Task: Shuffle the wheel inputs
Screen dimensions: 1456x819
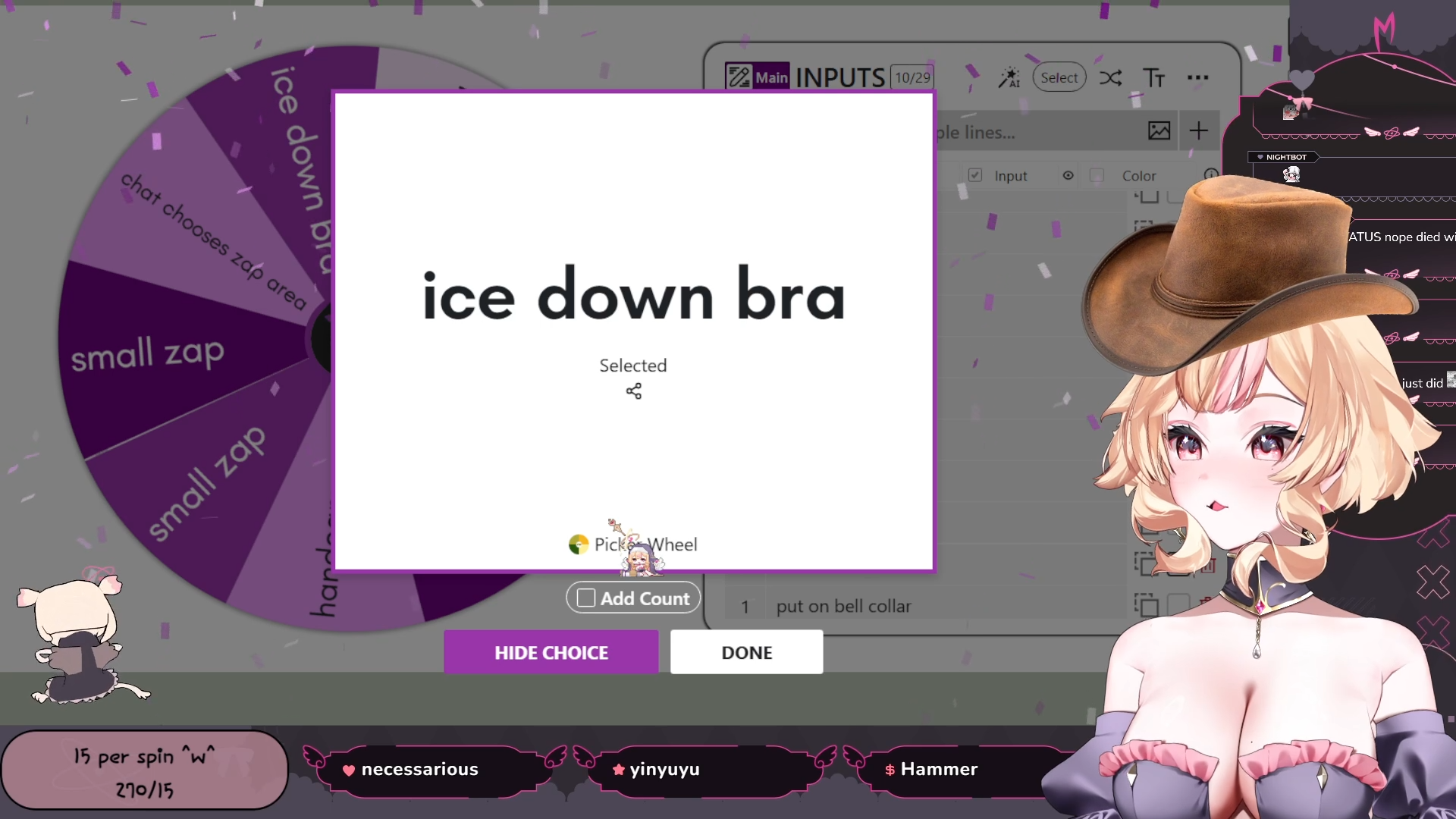Action: 1111,77
